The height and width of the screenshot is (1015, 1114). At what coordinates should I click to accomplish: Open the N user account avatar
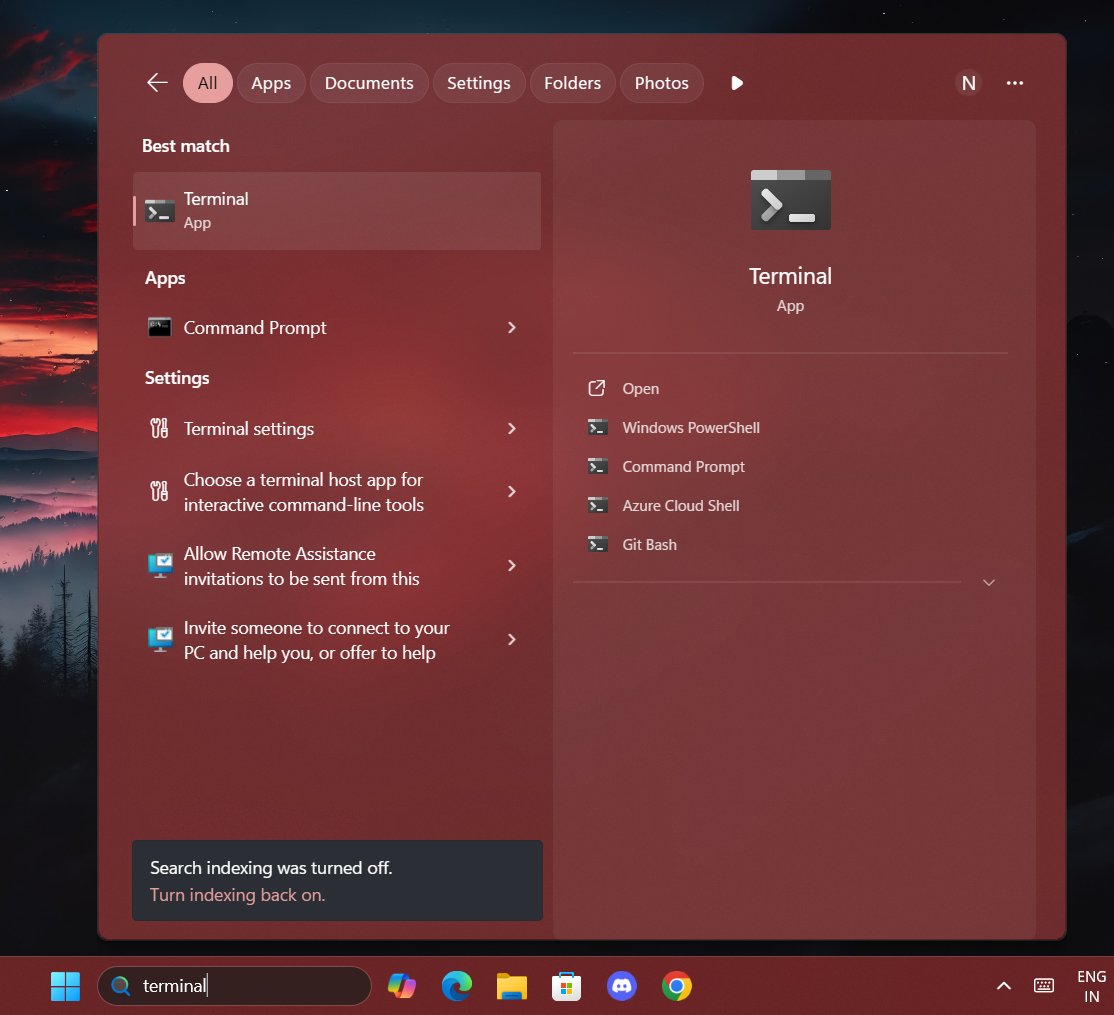[x=968, y=83]
